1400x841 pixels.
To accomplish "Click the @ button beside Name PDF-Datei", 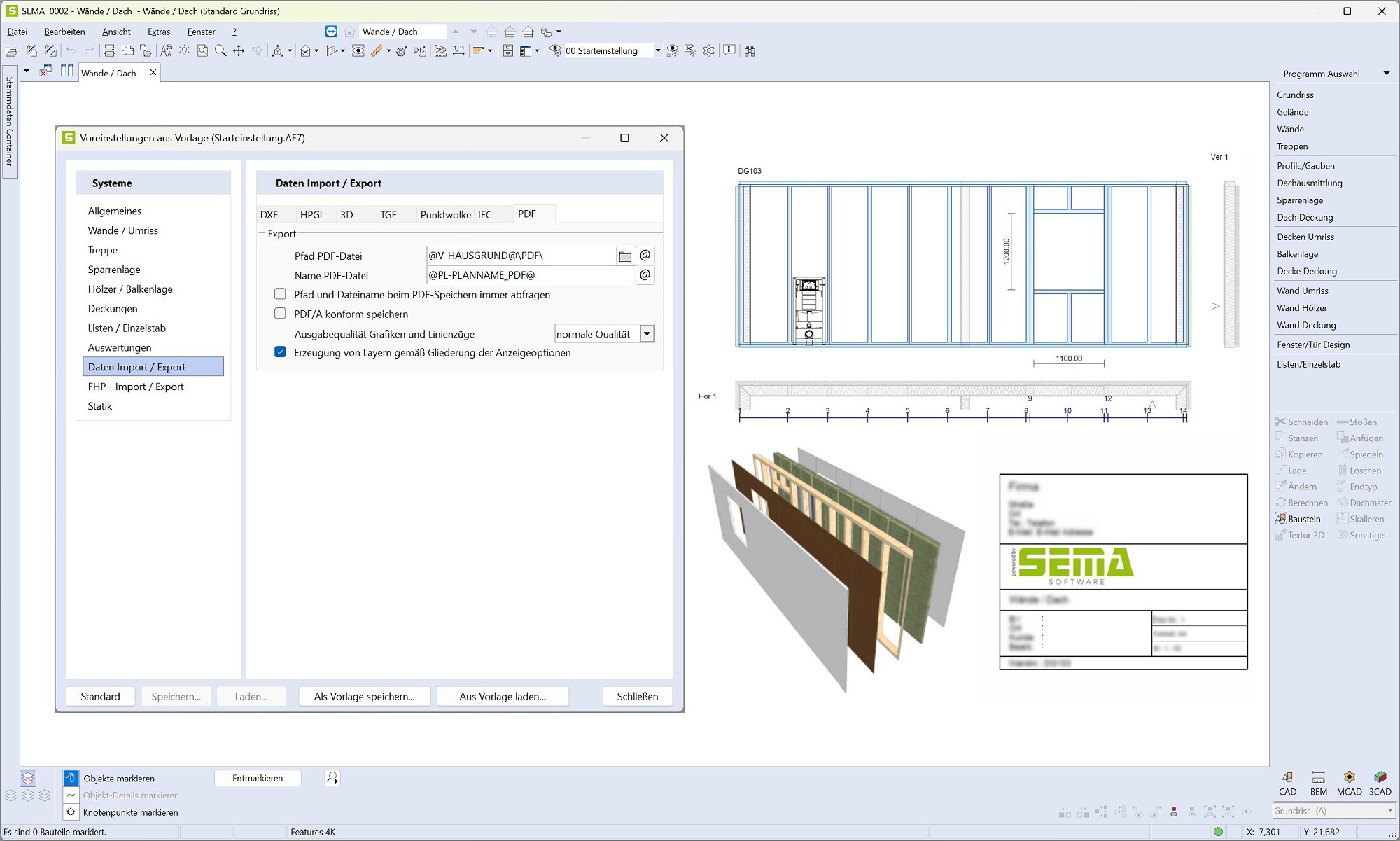I will coord(645,275).
